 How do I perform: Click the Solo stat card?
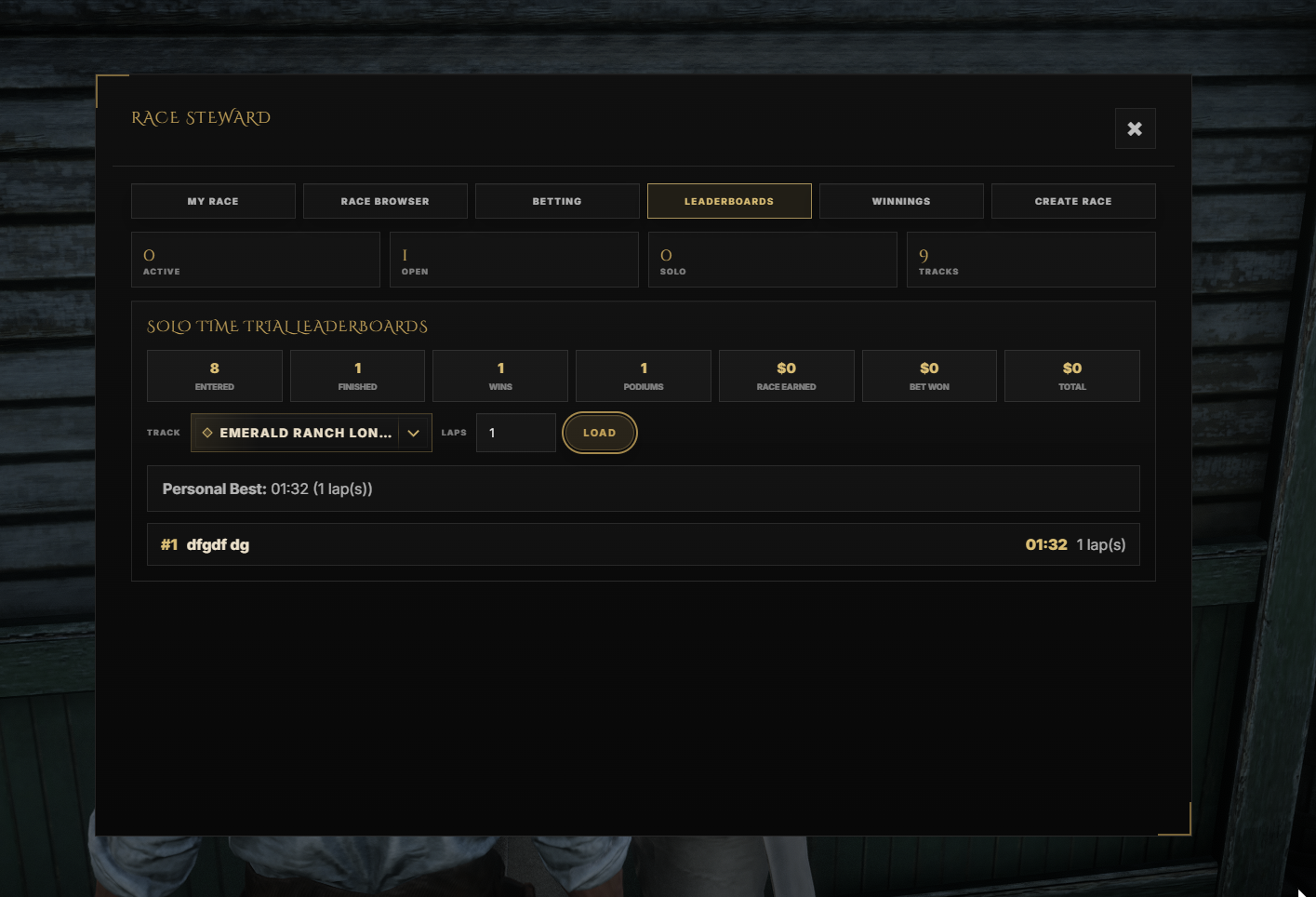[773, 260]
